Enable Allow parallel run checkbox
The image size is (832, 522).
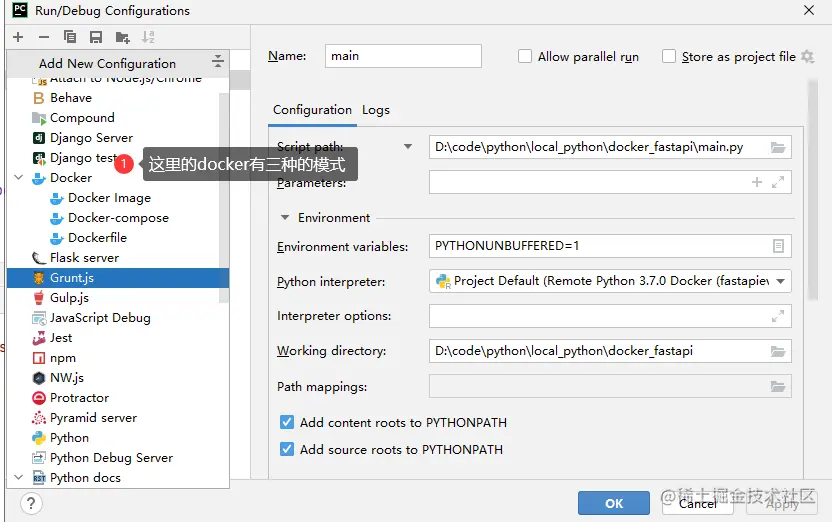(x=525, y=56)
